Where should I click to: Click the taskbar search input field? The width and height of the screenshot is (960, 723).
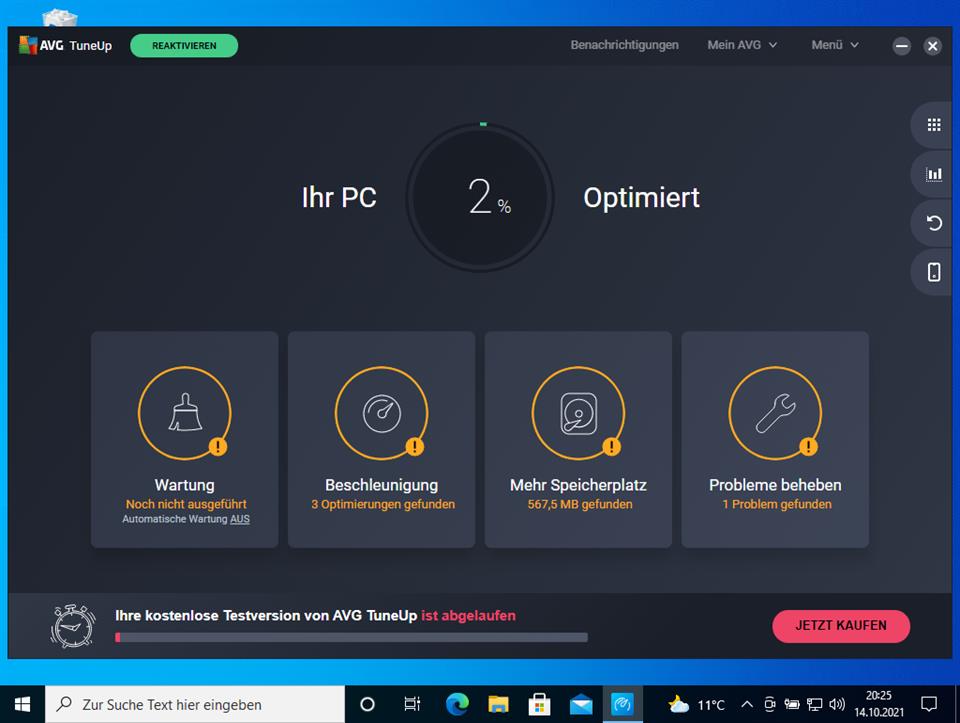195,705
